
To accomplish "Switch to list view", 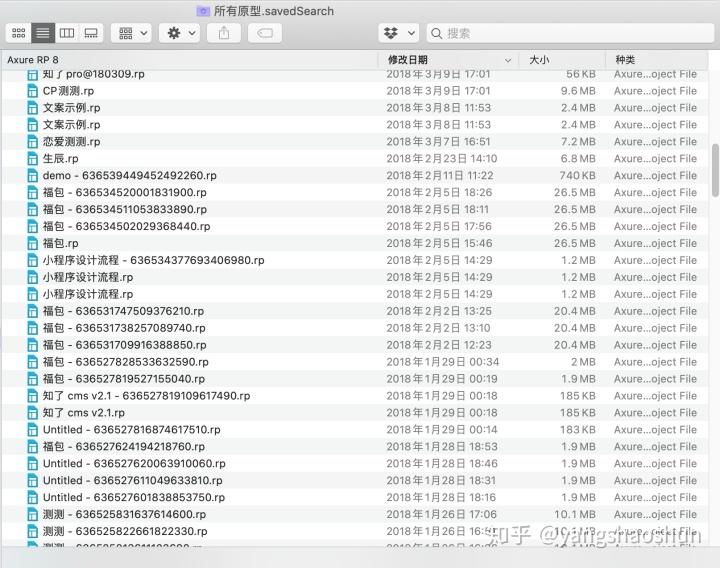I will (43, 33).
